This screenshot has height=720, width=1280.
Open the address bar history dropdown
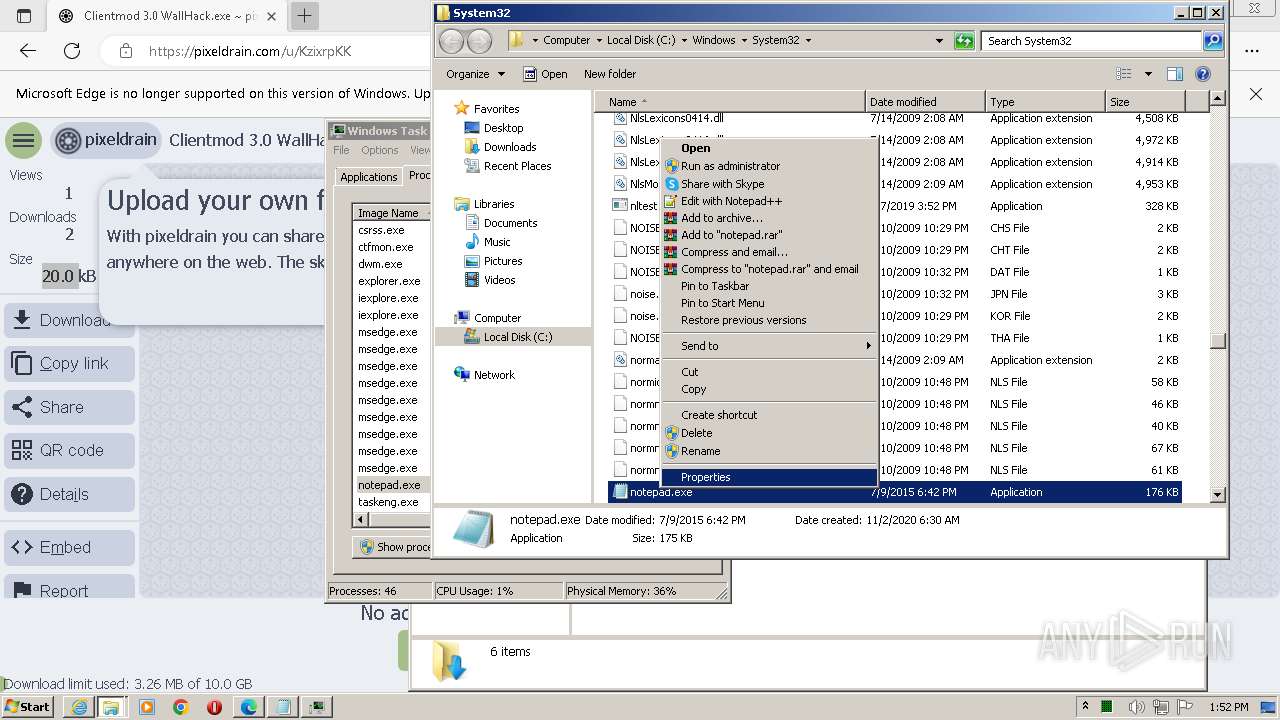pos(939,41)
